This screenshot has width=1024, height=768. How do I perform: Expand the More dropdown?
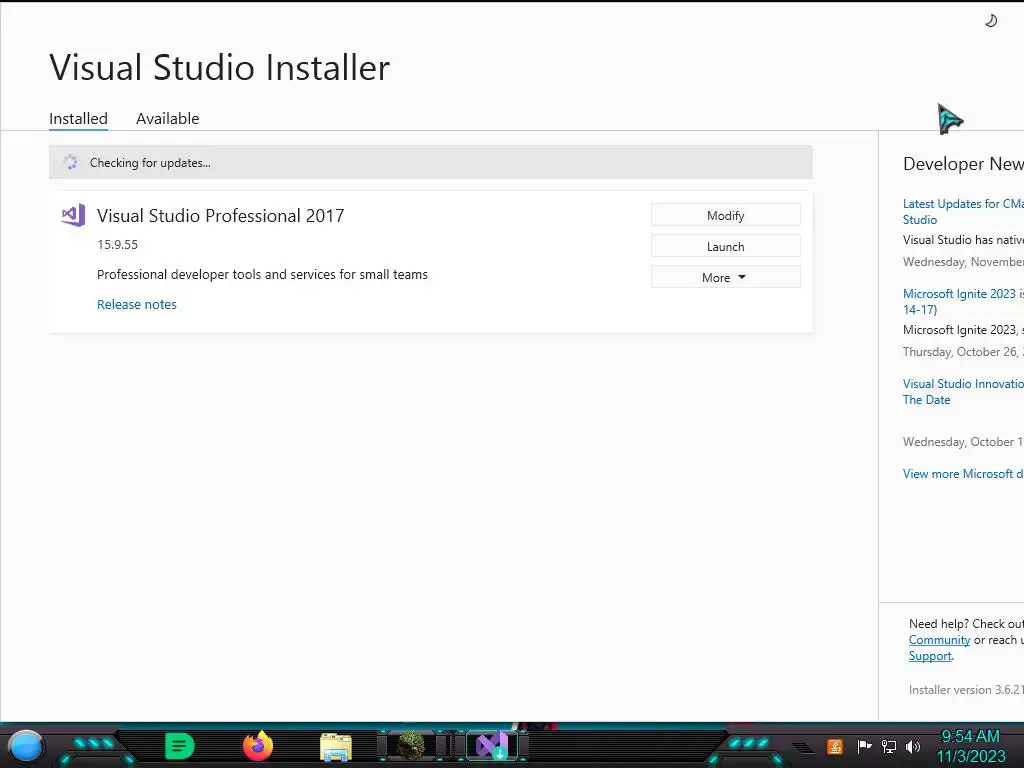coord(726,277)
